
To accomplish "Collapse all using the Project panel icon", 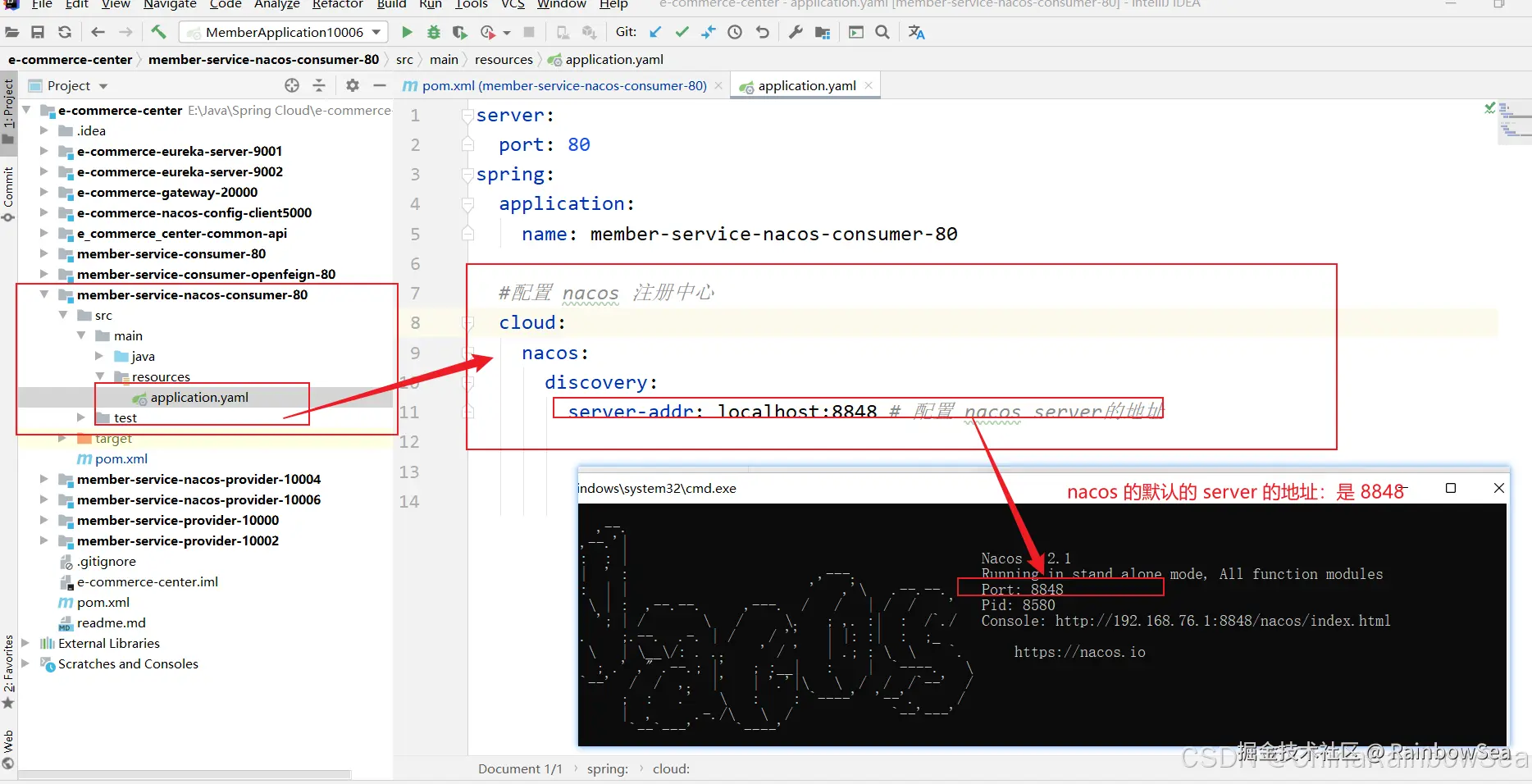I will click(319, 85).
